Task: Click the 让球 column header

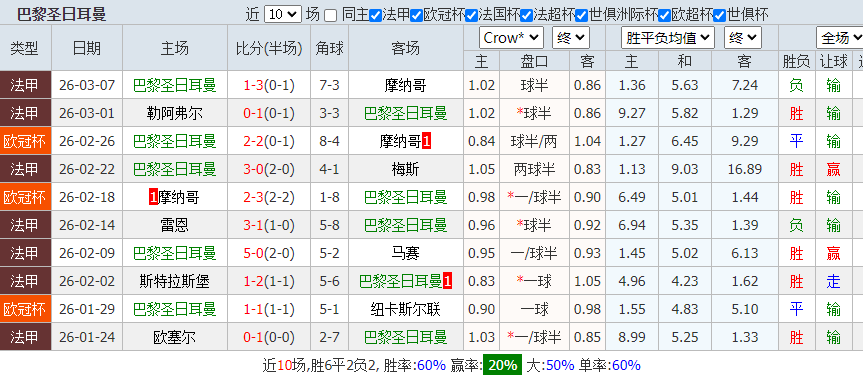Action: [x=833, y=61]
